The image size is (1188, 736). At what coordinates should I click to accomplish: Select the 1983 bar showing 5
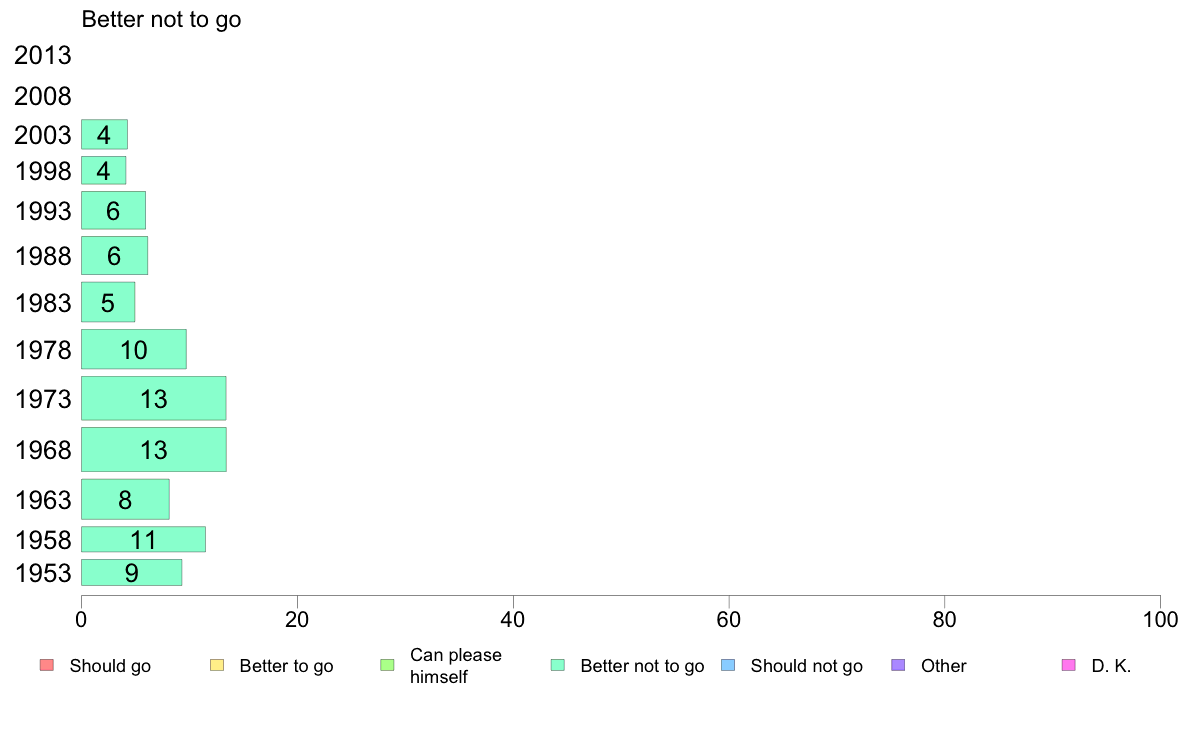[108, 302]
